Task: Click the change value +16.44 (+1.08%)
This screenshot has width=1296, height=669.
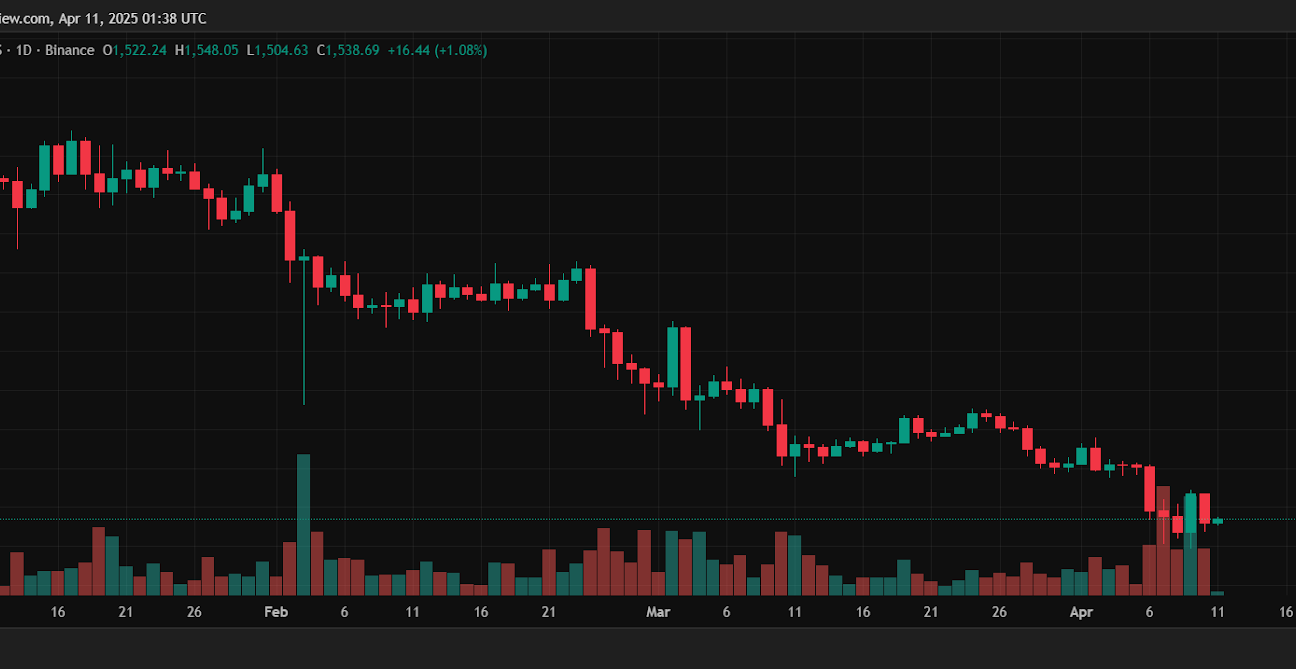Action: pos(437,50)
